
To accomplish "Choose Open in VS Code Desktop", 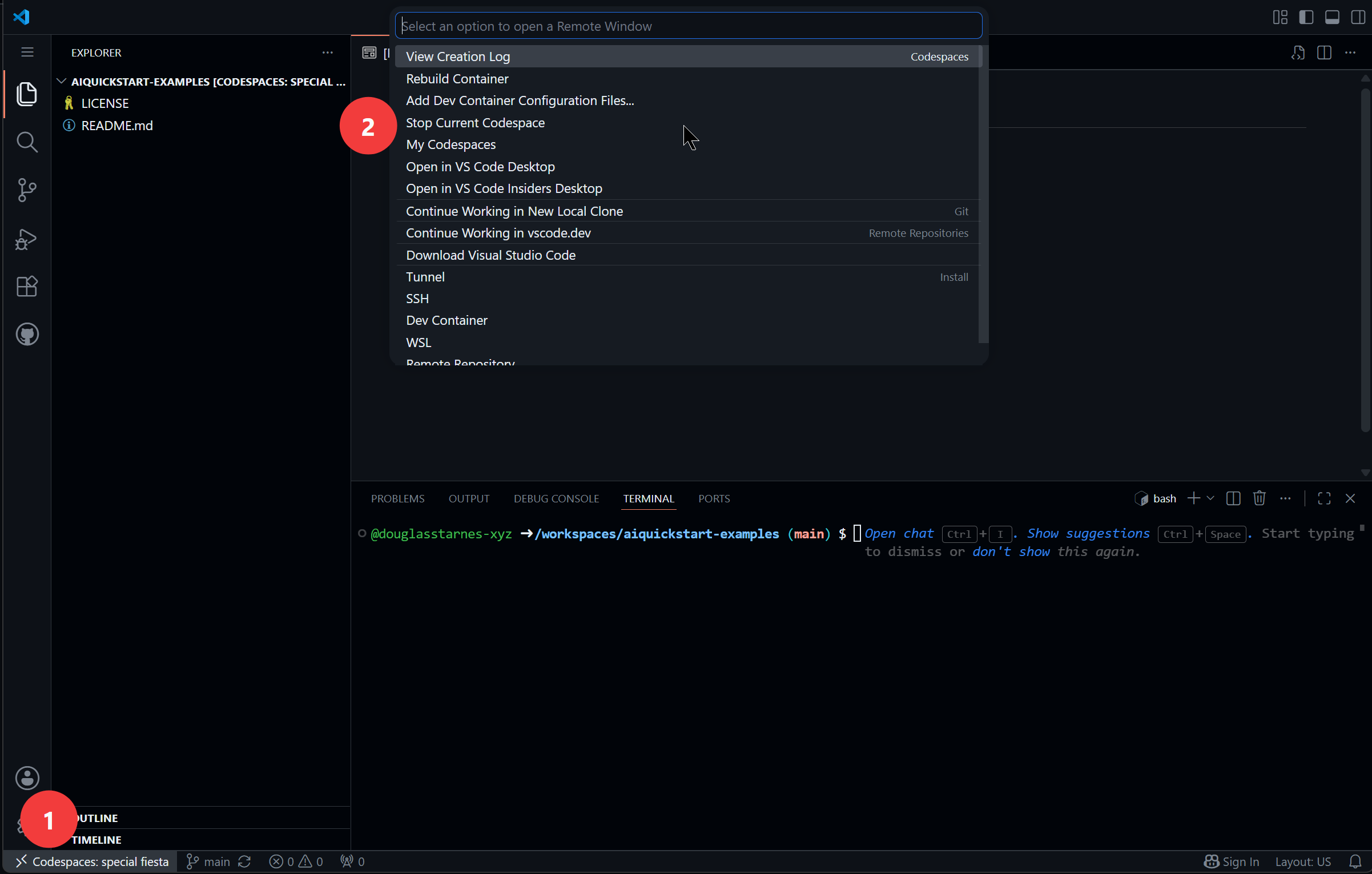I will [x=687, y=167].
